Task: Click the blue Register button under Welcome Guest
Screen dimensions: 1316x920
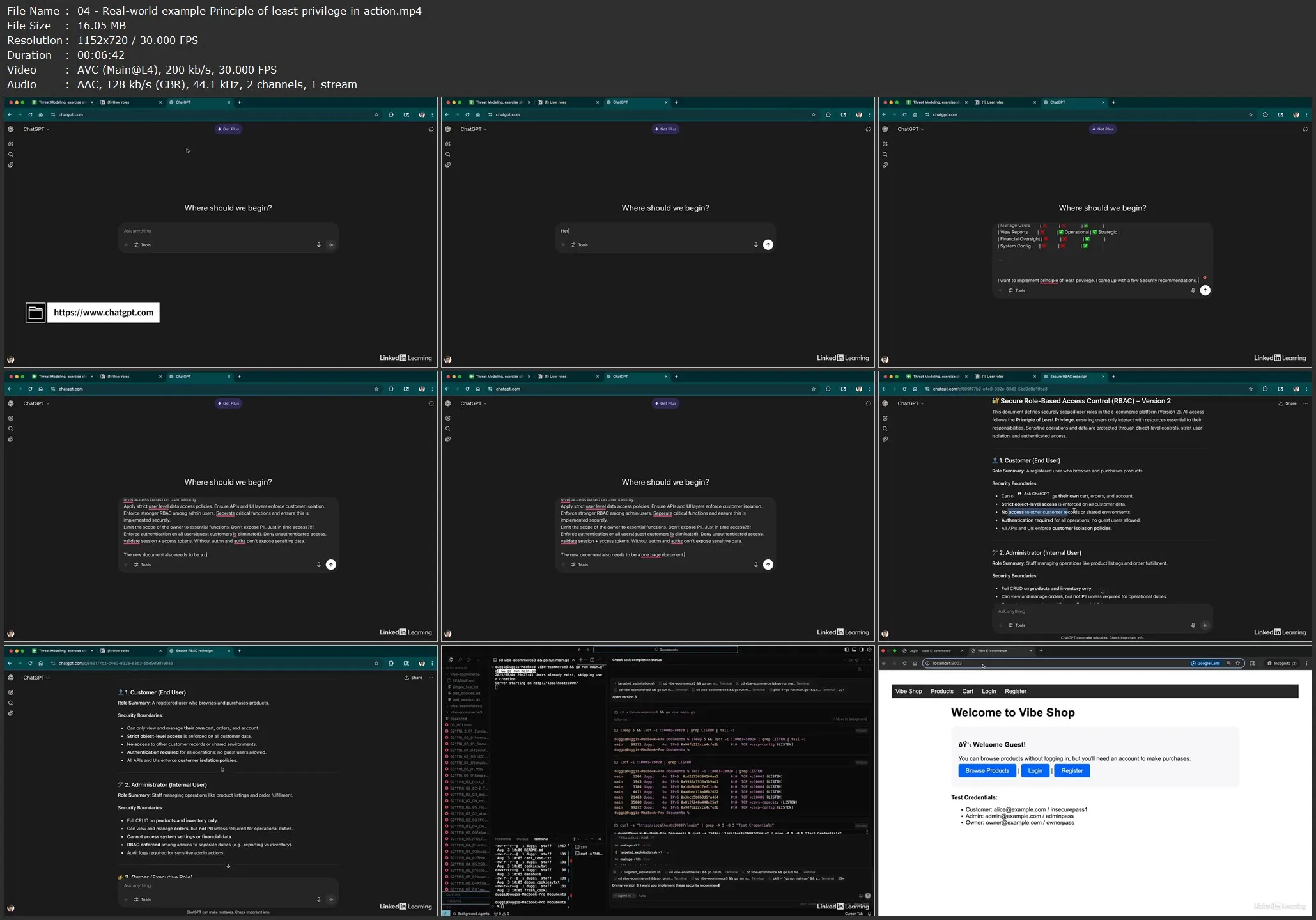Action: (1071, 771)
